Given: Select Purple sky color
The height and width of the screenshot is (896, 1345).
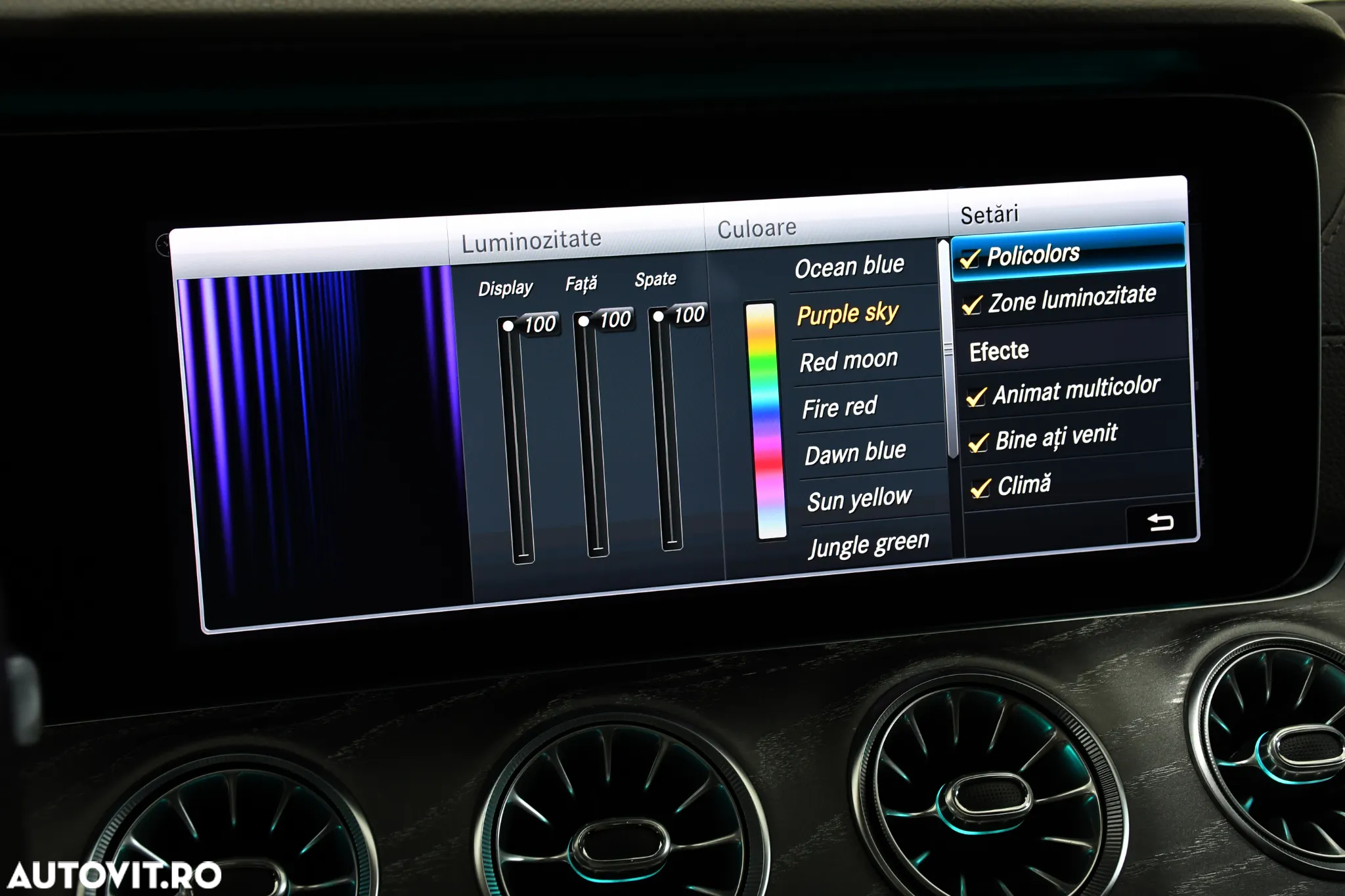Looking at the screenshot, I should [x=848, y=314].
